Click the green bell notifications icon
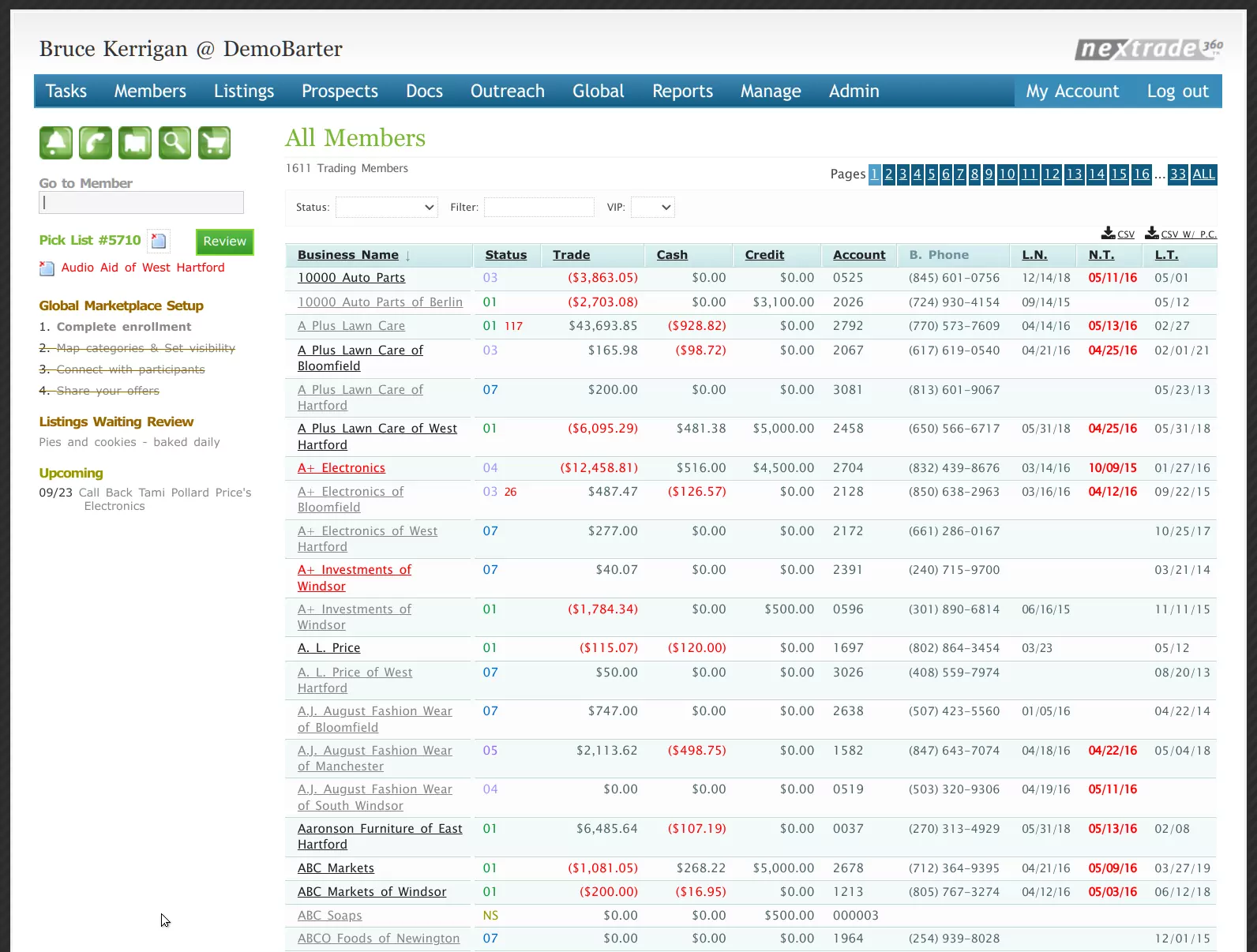The height and width of the screenshot is (952, 1257). 56,143
